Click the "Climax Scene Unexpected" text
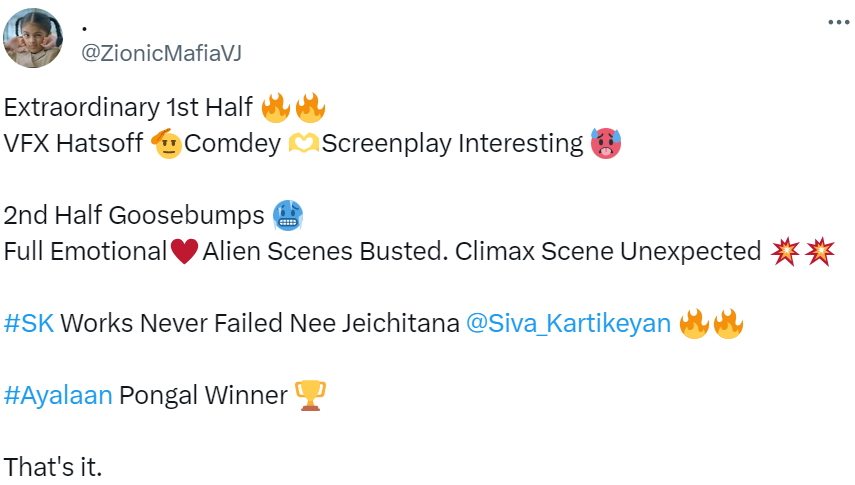 (608, 252)
